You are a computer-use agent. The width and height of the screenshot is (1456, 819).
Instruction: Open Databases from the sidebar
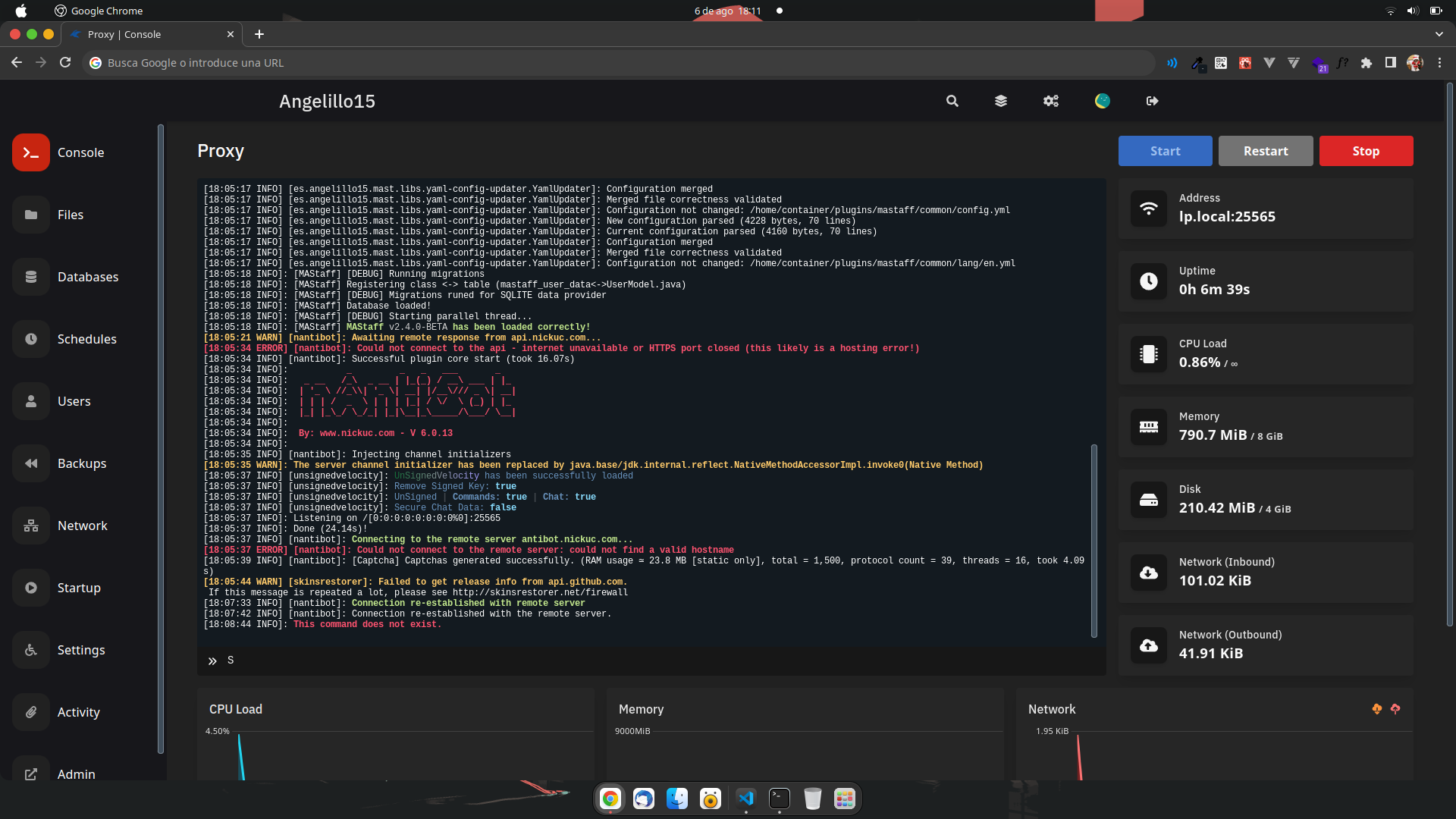tap(87, 277)
